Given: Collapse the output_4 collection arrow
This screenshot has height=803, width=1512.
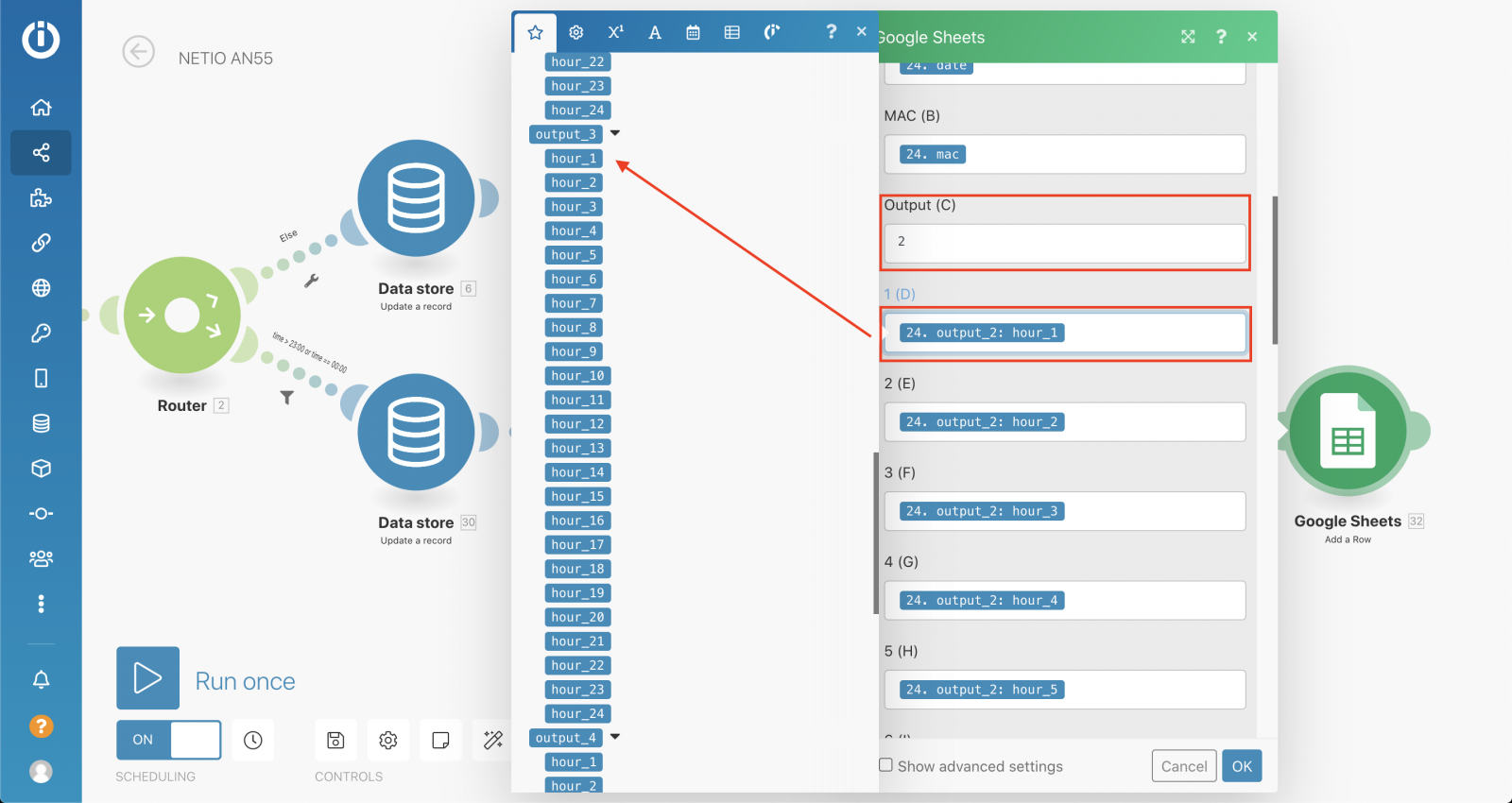Looking at the screenshot, I should 615,736.
